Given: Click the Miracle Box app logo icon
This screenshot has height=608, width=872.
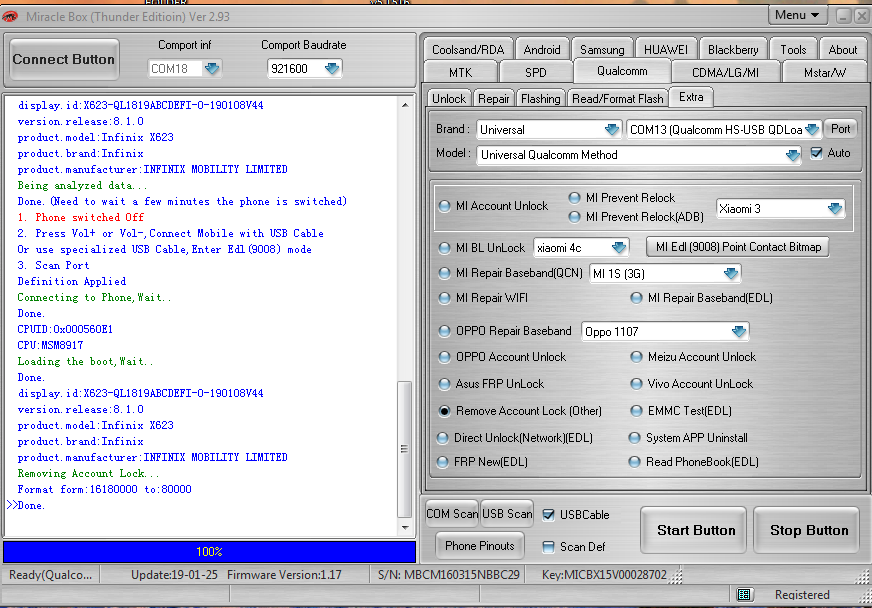Looking at the screenshot, I should (x=10, y=17).
